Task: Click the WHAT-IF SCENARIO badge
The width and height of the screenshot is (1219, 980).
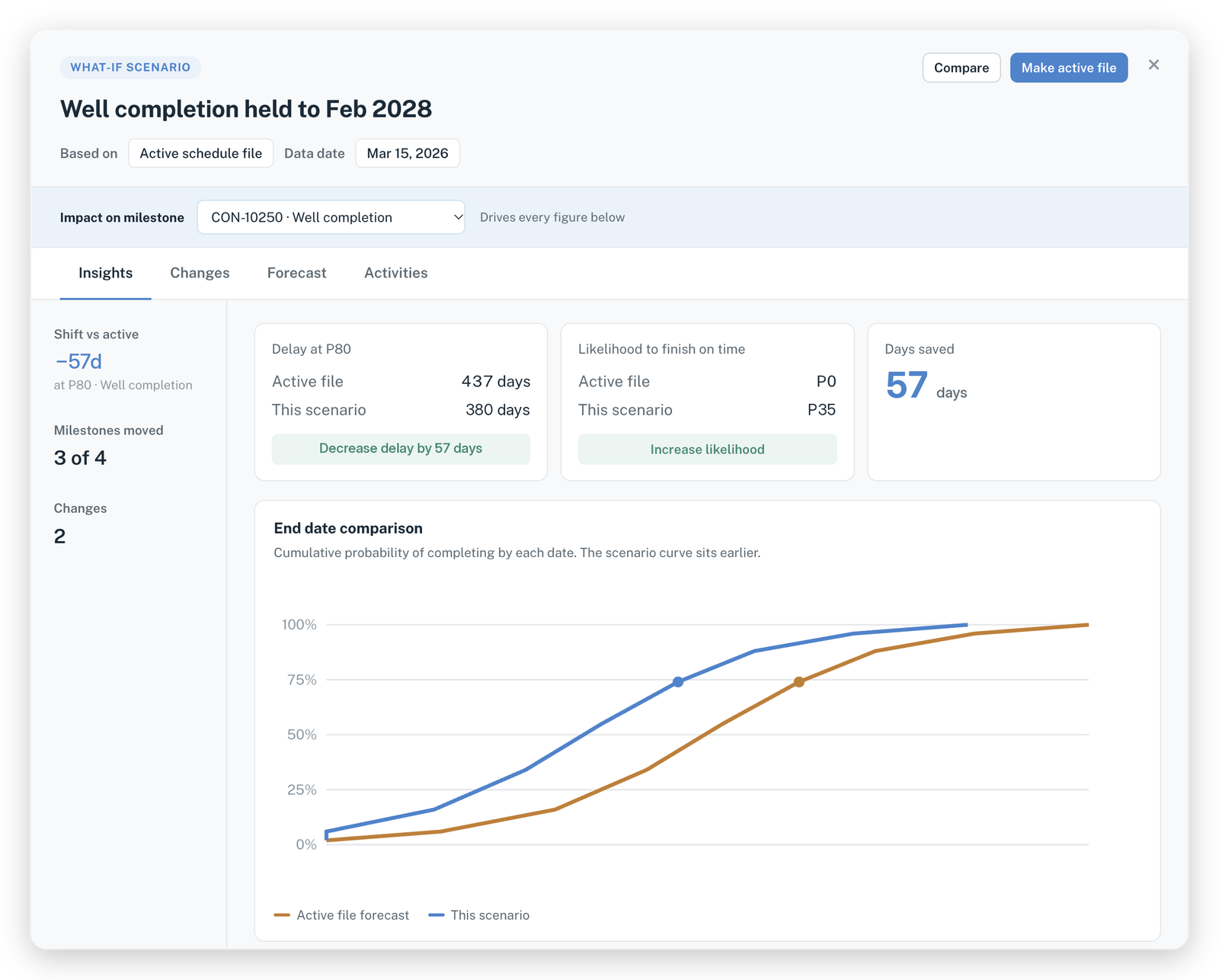Action: tap(130, 67)
